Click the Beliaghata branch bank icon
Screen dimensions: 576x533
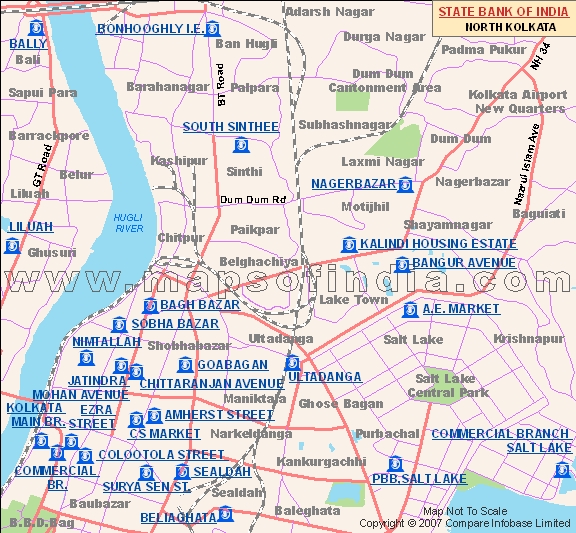(x=226, y=514)
